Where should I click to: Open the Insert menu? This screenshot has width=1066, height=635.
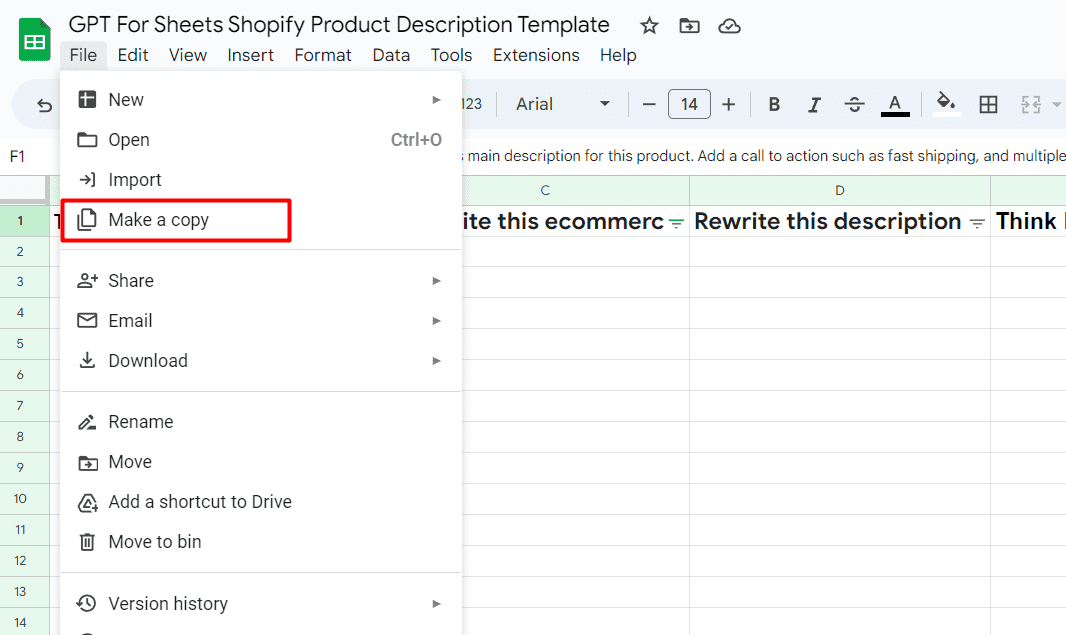[x=250, y=55]
